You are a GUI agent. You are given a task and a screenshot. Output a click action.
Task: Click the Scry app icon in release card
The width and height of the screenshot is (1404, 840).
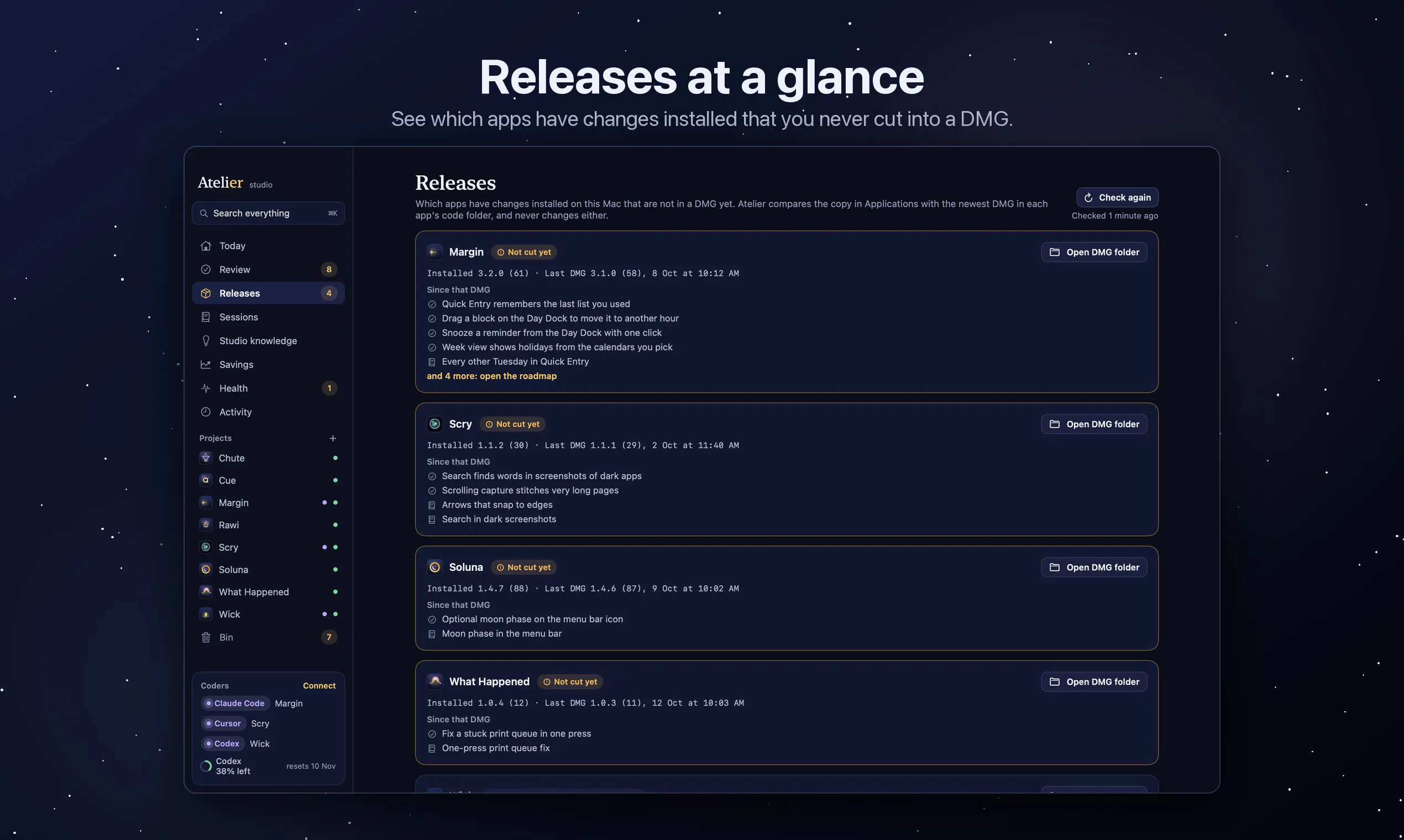click(x=435, y=424)
